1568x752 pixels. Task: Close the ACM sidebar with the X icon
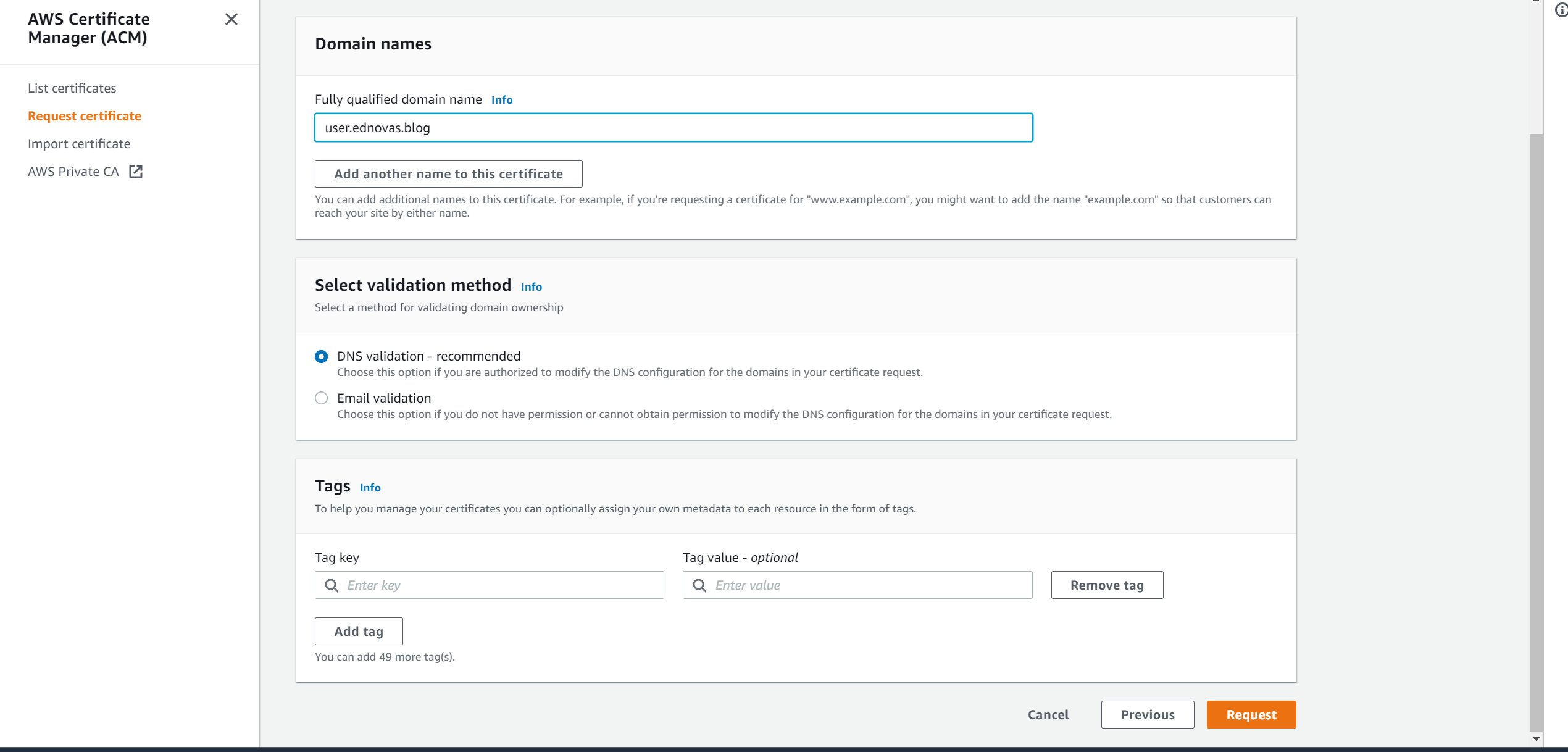(x=231, y=19)
